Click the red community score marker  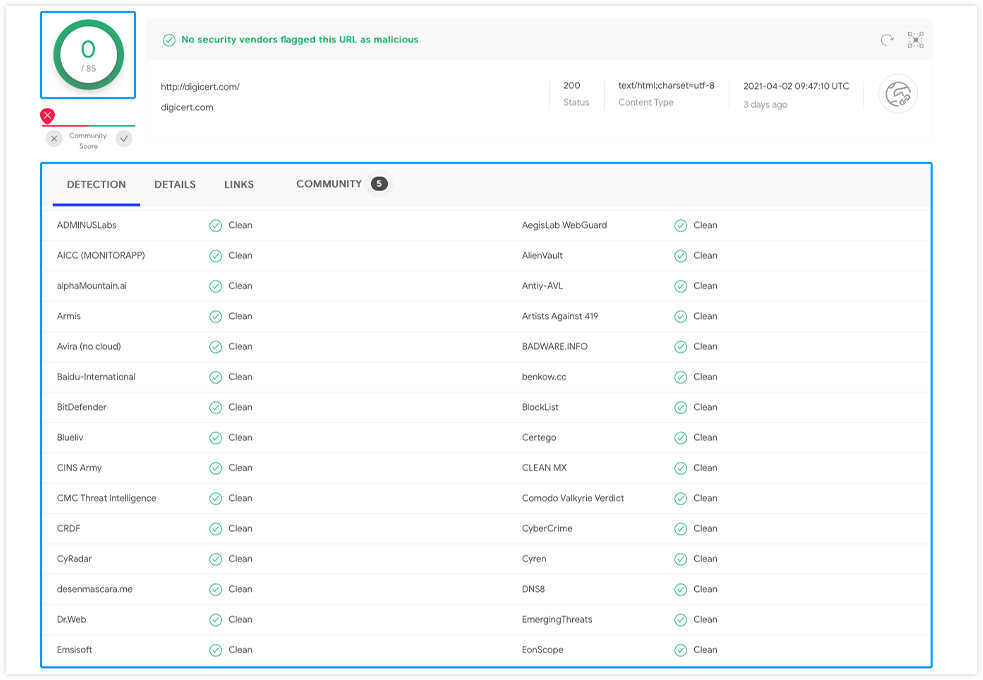[x=47, y=116]
